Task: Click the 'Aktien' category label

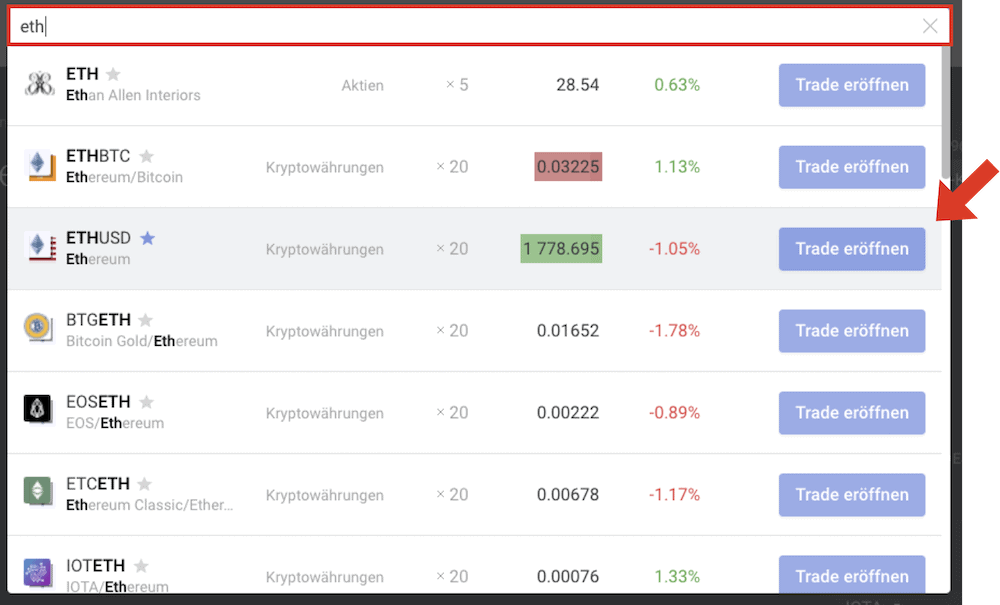Action: pyautogui.click(x=362, y=85)
